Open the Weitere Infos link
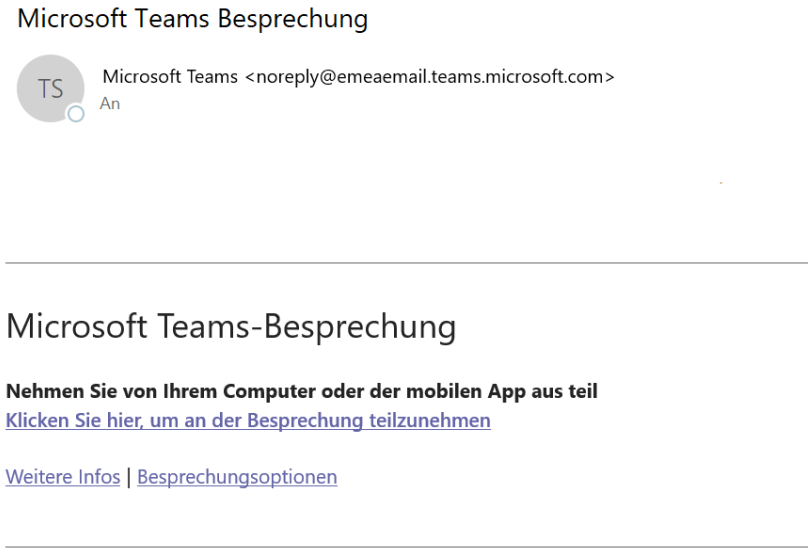808x549 pixels. tap(63, 477)
